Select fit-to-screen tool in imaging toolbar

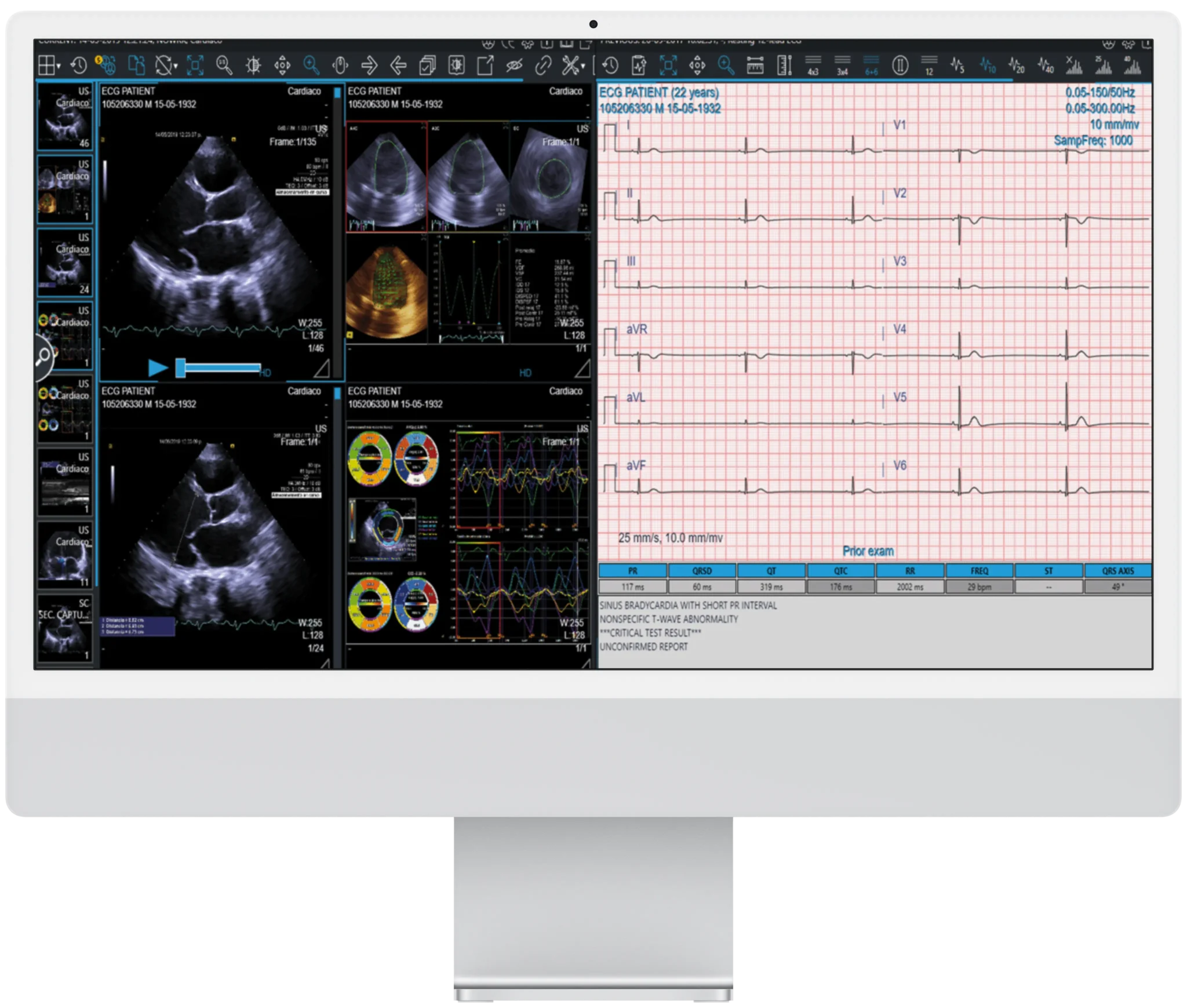[195, 65]
